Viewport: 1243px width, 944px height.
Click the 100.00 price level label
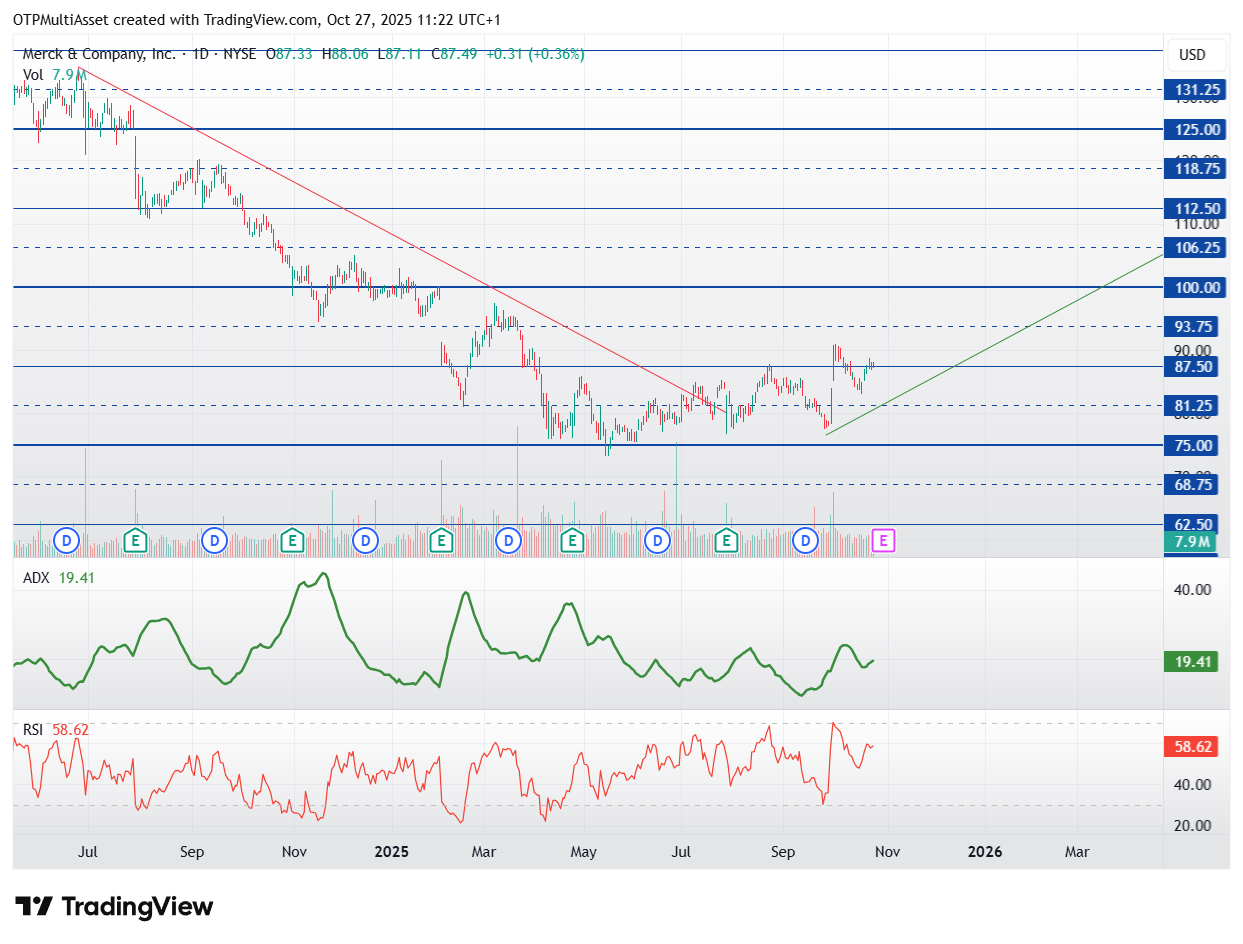tap(1196, 288)
